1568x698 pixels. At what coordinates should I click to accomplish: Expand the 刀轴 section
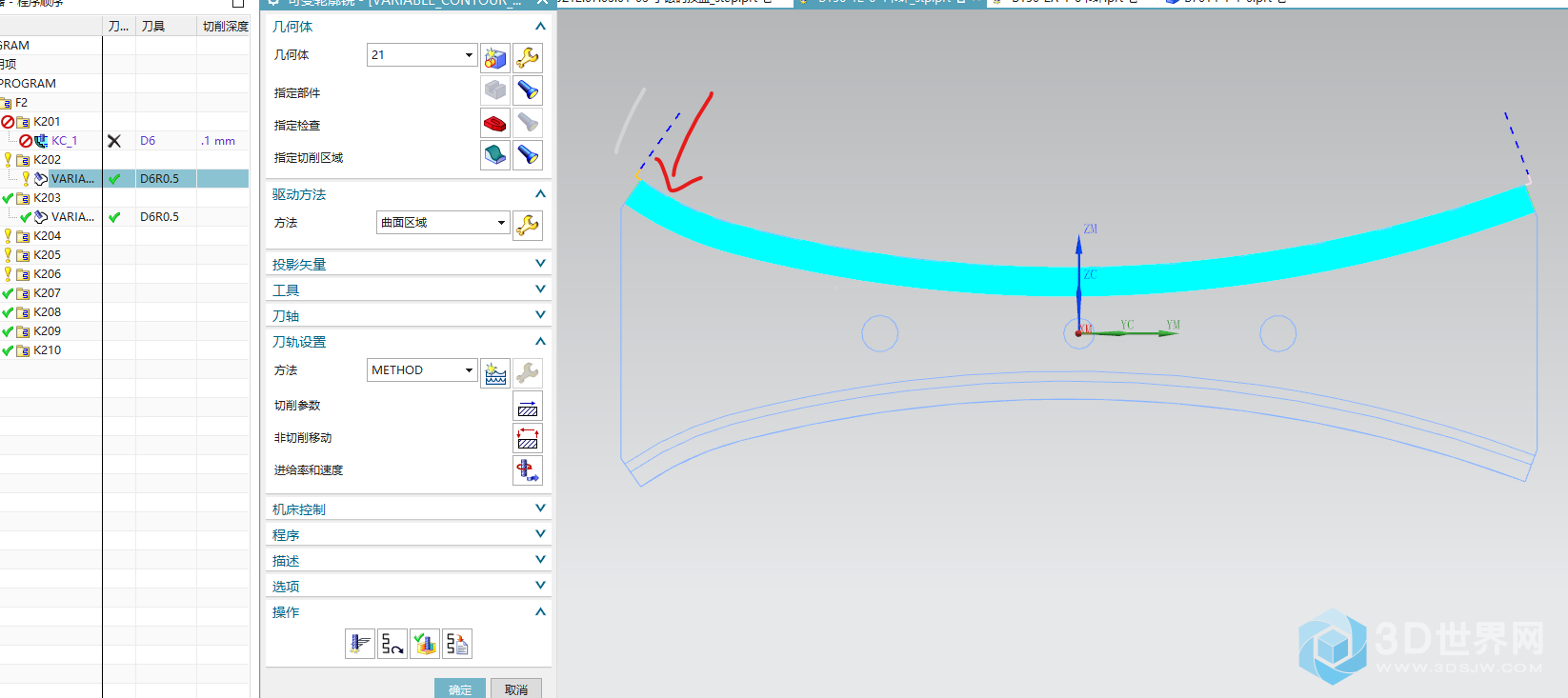540,315
